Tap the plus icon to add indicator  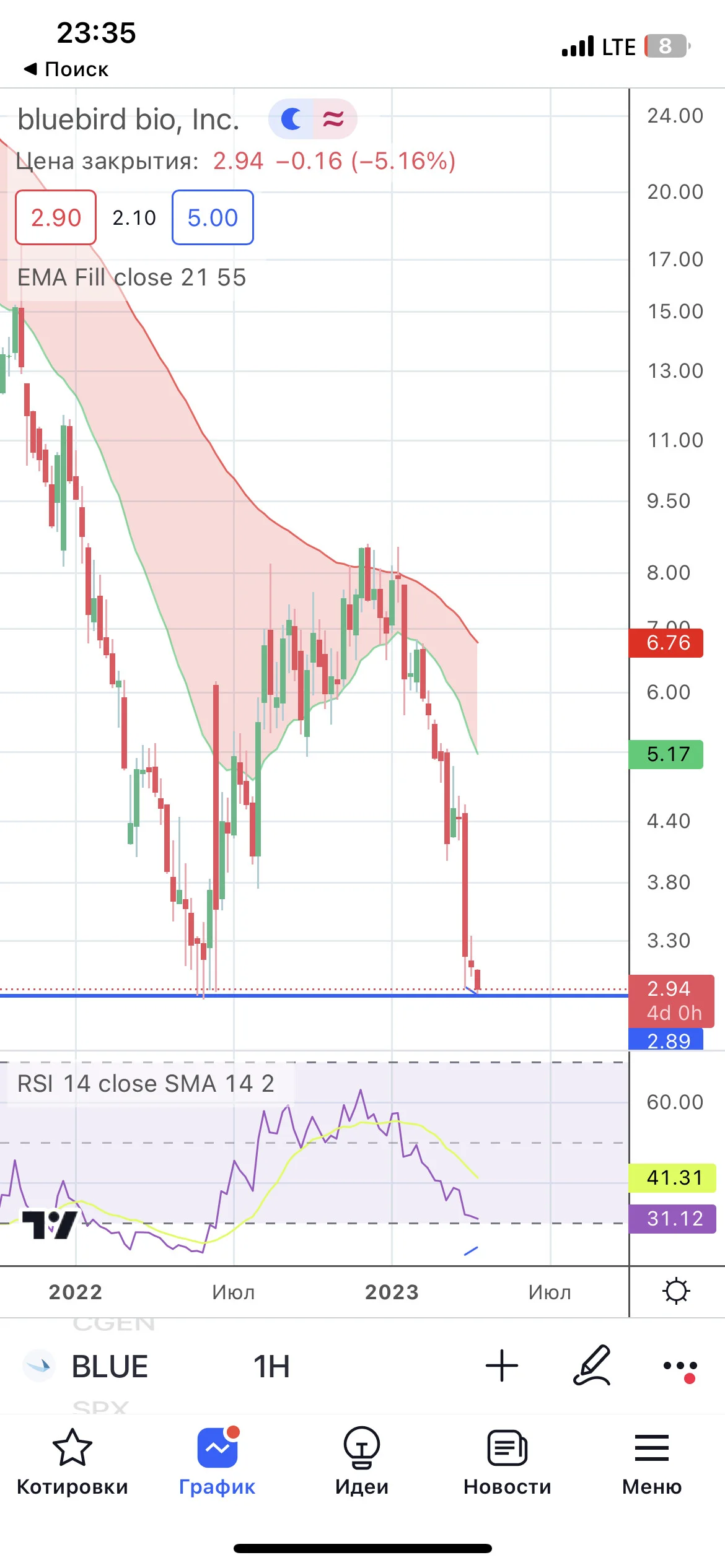pyautogui.click(x=502, y=1365)
